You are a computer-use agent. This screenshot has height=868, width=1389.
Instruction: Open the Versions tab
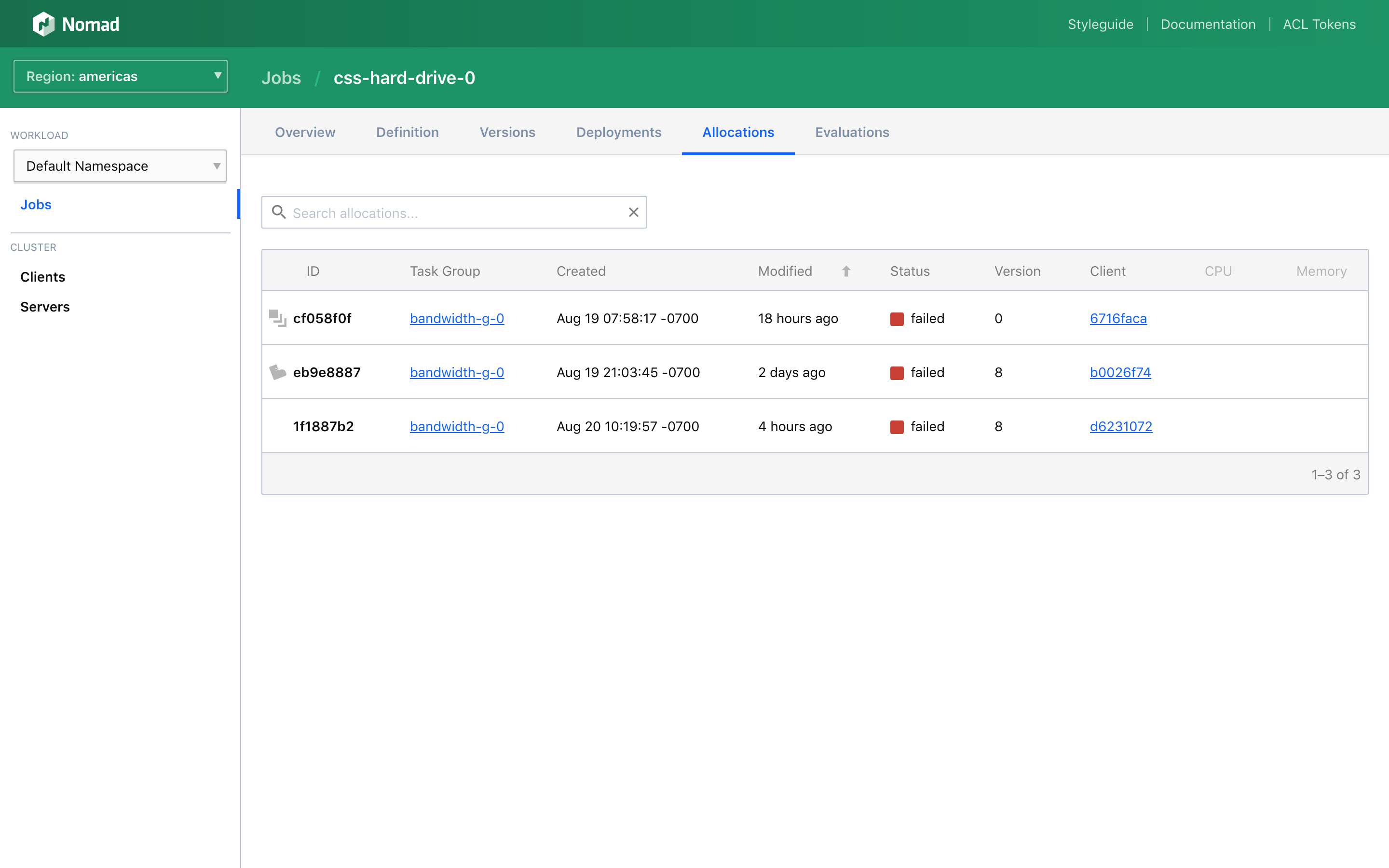point(507,132)
